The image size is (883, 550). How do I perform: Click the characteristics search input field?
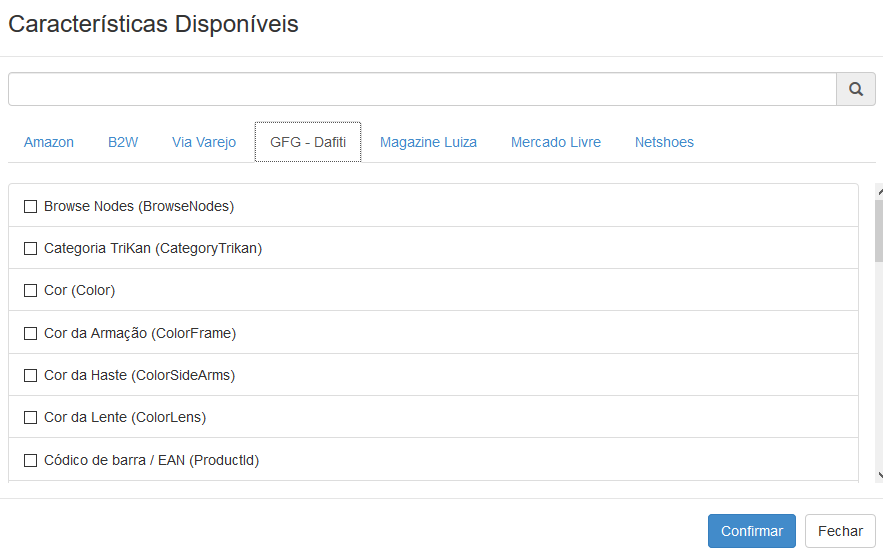[x=422, y=89]
